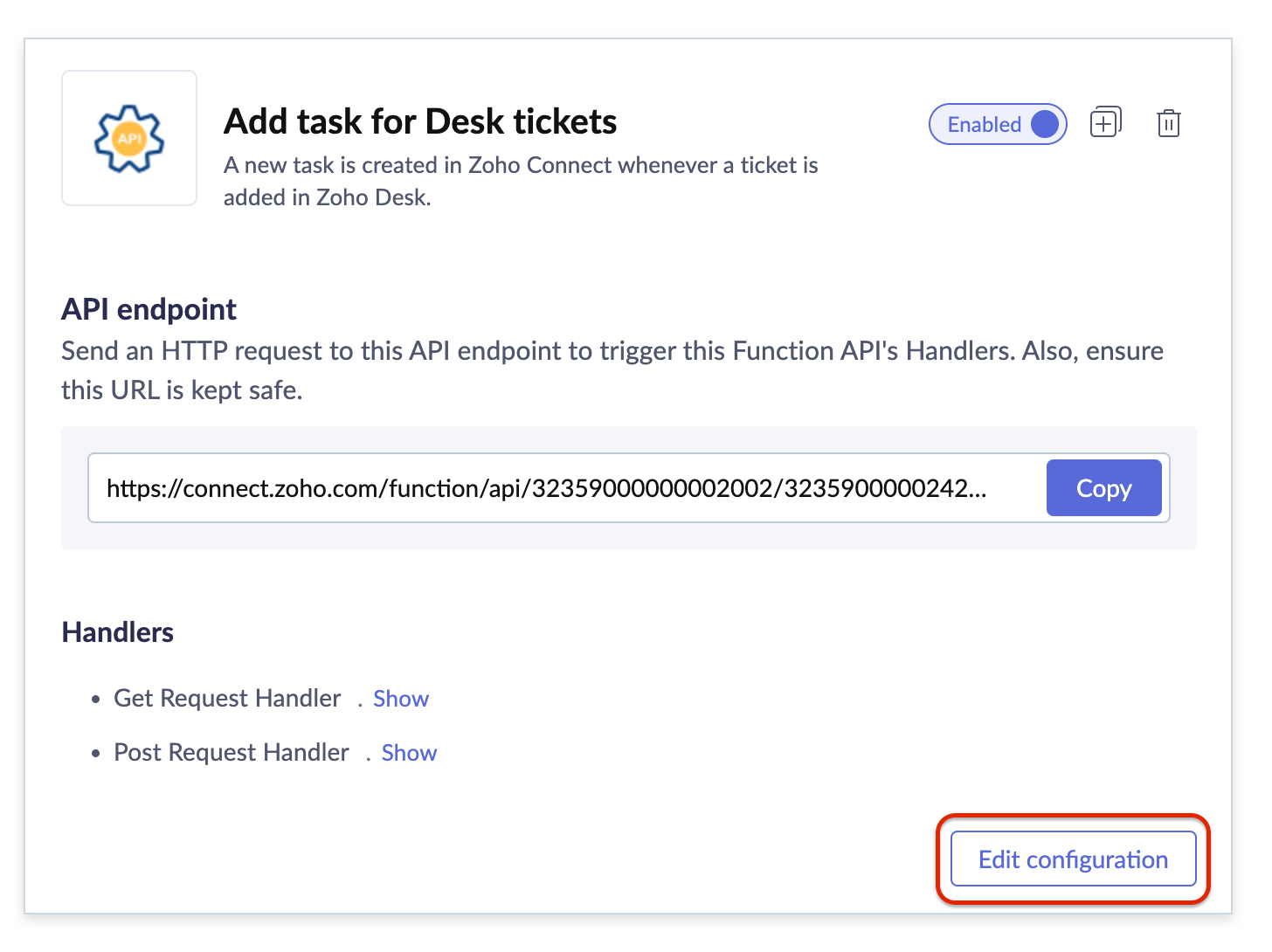Click the 'Add task for Desk tickets' title
Screen dimensions: 1272x952
420,121
